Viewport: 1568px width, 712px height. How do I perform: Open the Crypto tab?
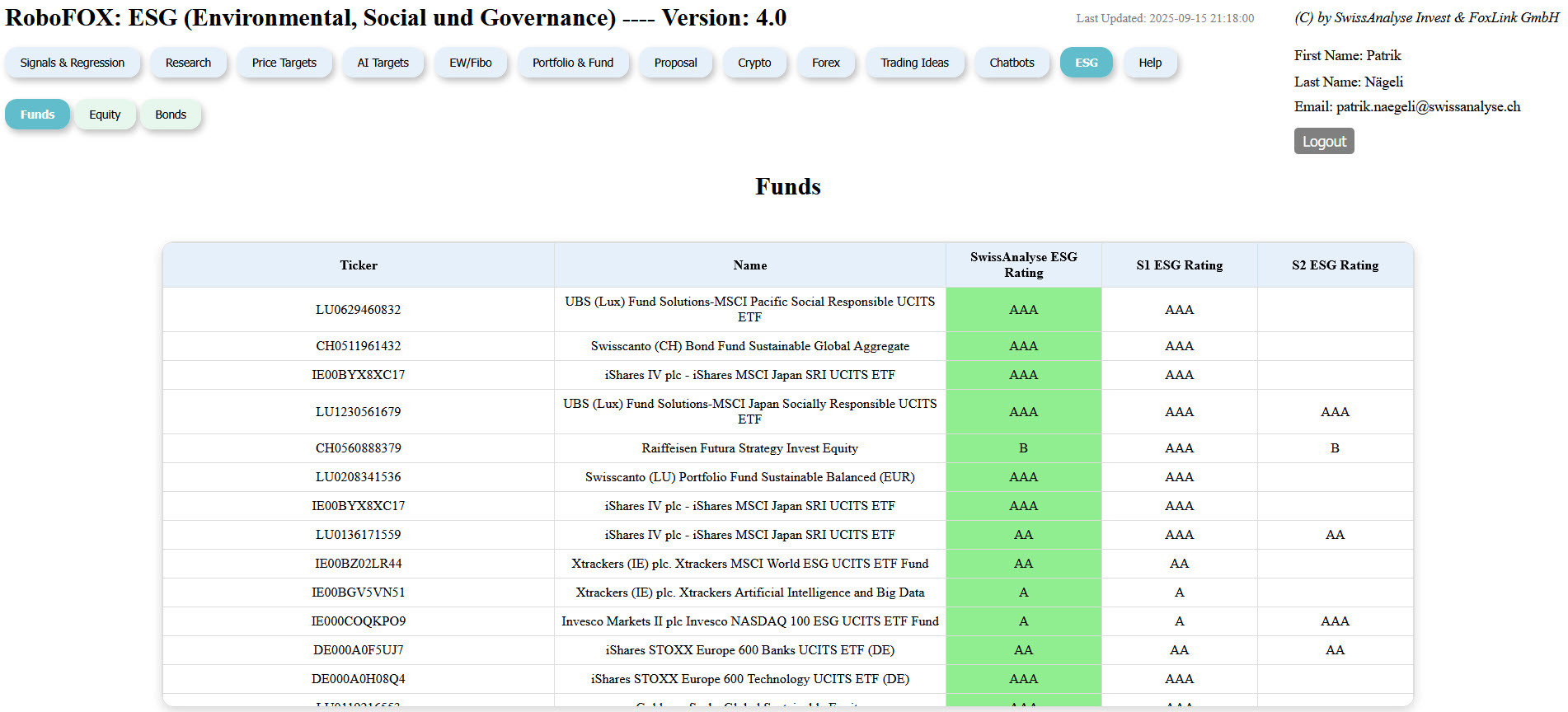(754, 63)
